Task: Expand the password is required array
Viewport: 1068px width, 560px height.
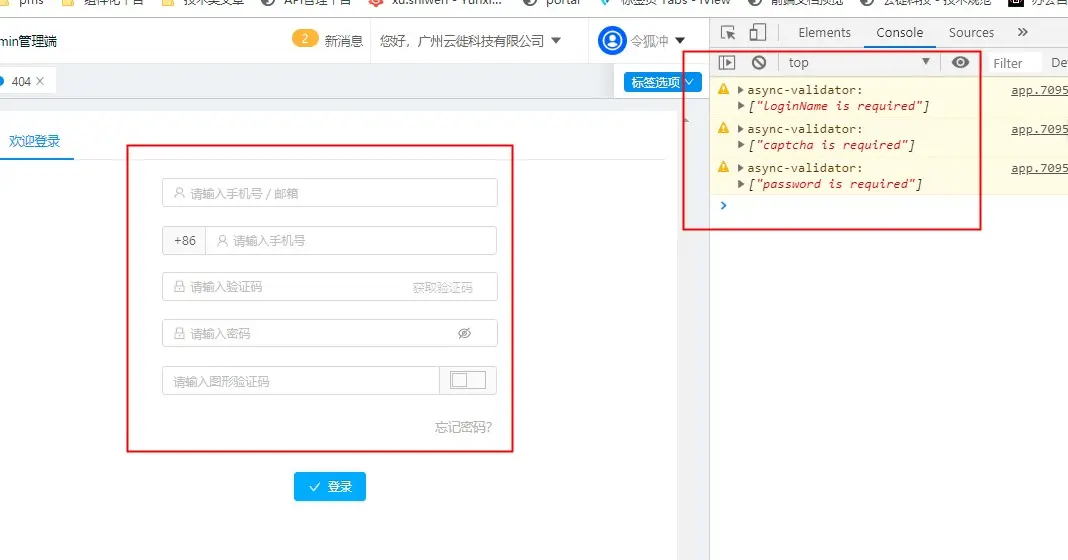Action: coord(740,183)
